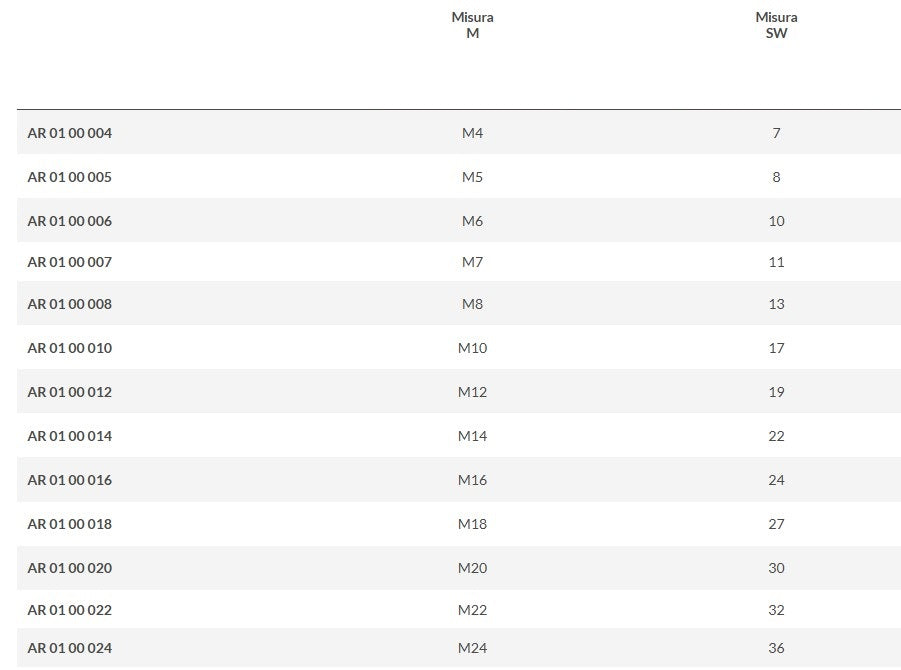901x670 pixels.
Task: Select product code AR 01 00 007
Action: 70,262
